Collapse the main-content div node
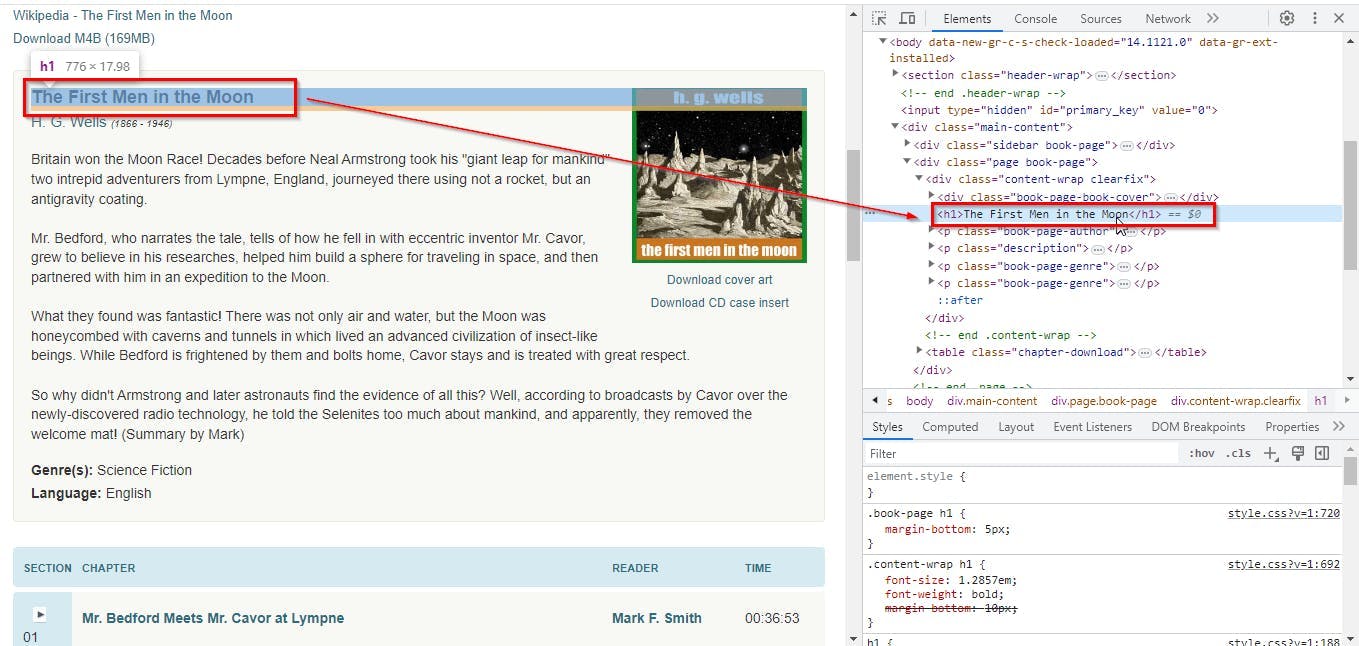 tap(896, 127)
